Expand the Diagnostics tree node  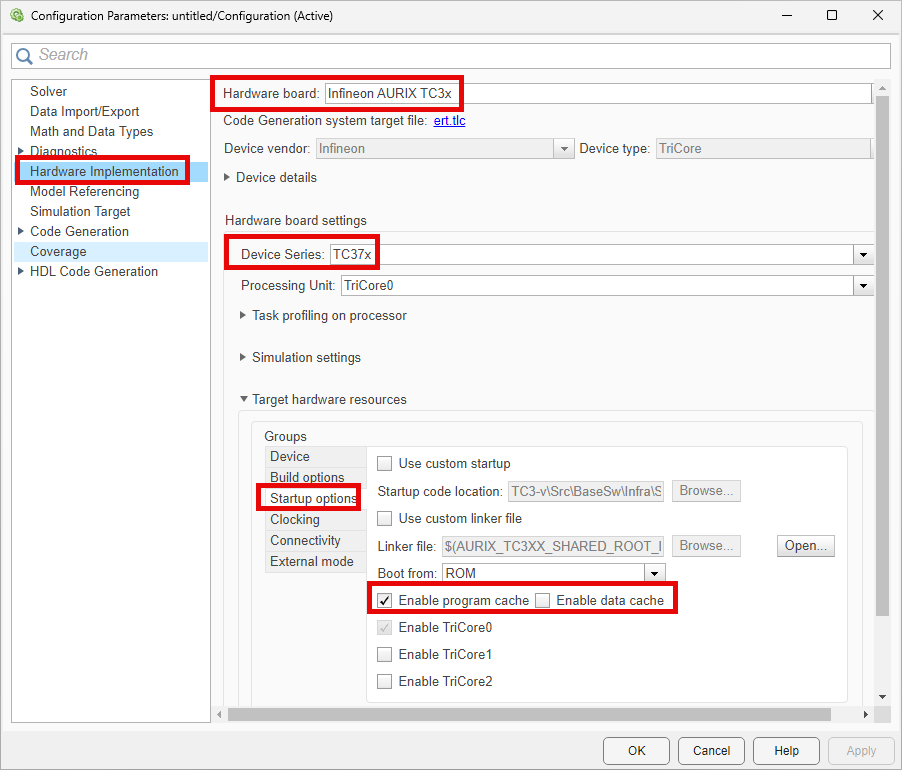pyautogui.click(x=20, y=151)
